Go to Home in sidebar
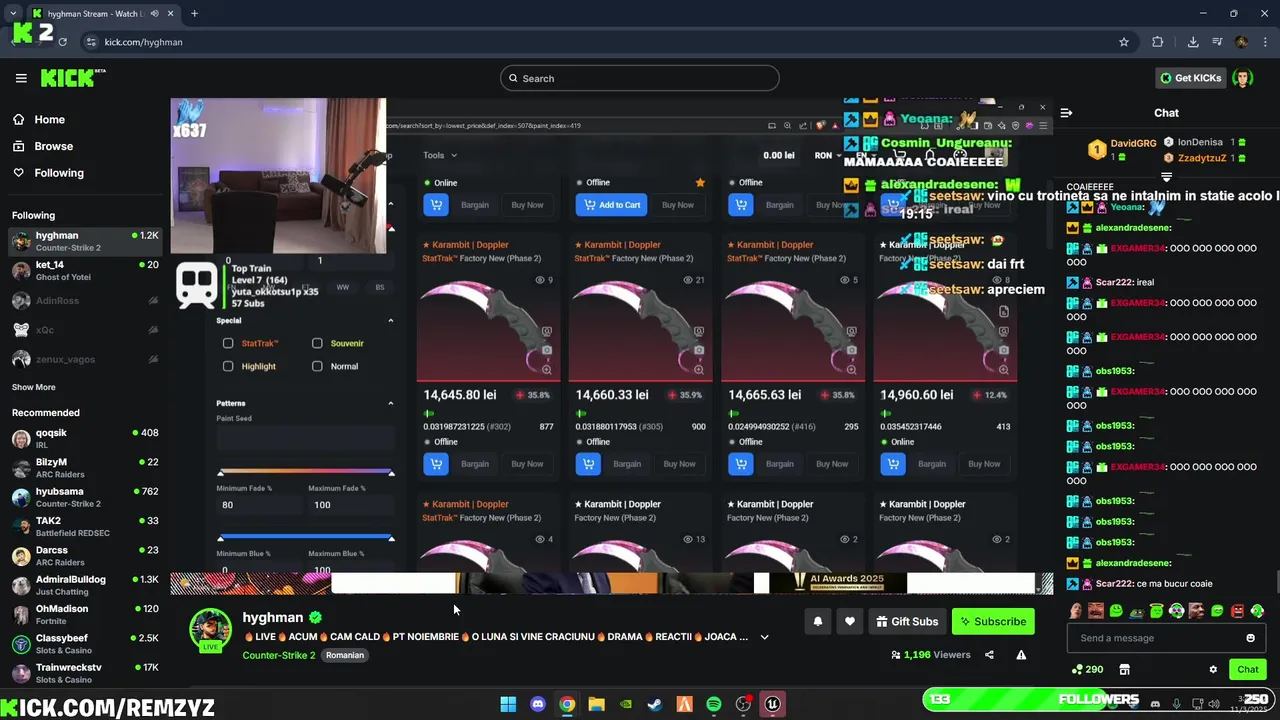 (x=49, y=119)
